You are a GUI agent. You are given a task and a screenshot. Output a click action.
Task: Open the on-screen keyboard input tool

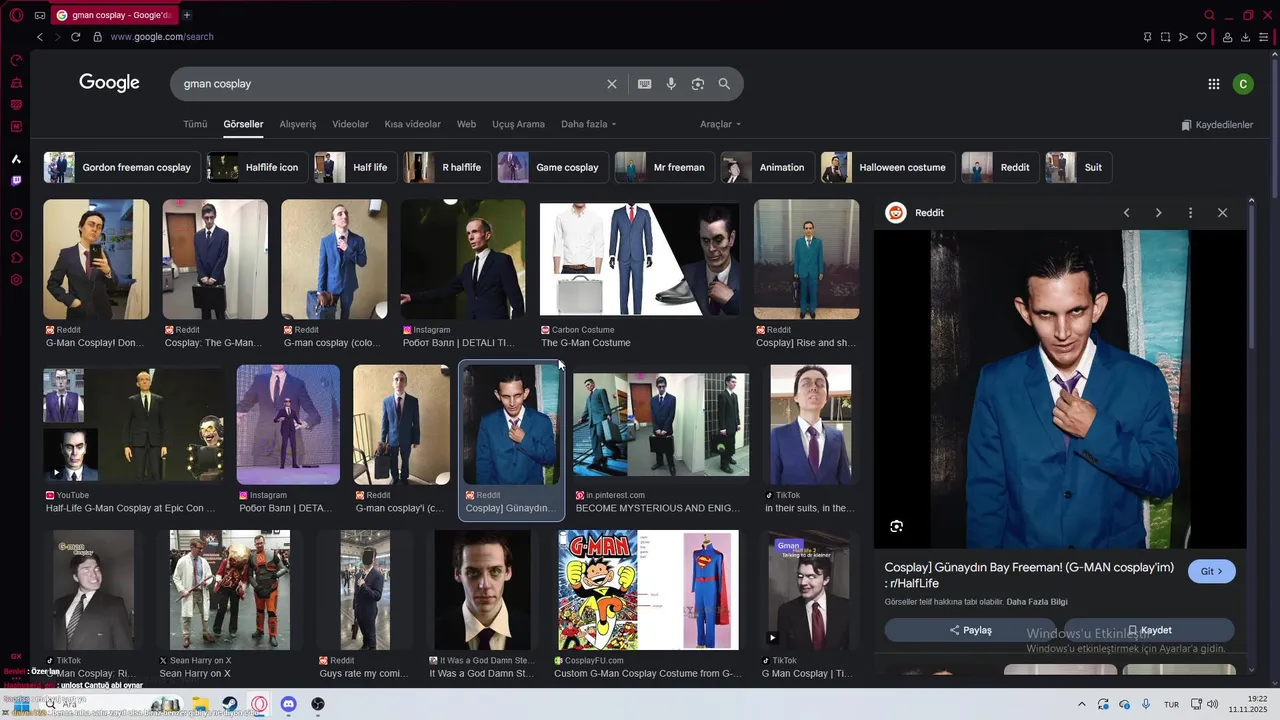645,84
